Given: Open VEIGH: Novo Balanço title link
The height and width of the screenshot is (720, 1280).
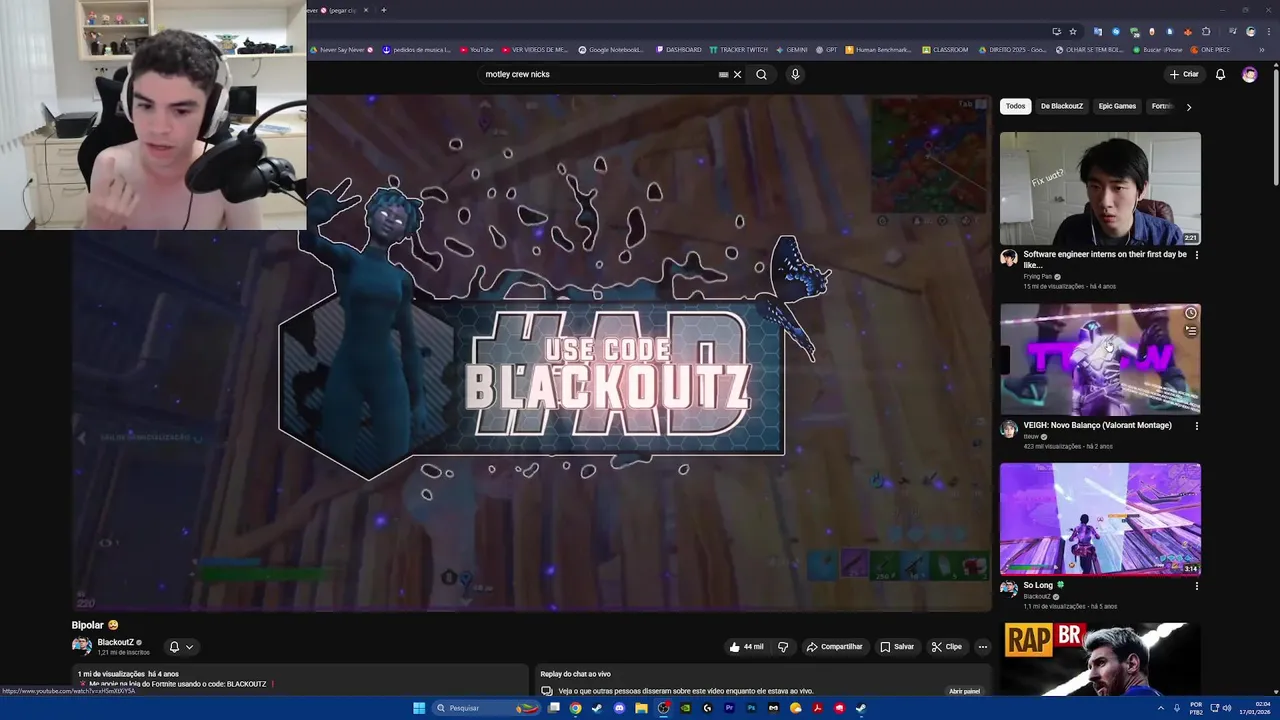Looking at the screenshot, I should tap(1097, 425).
